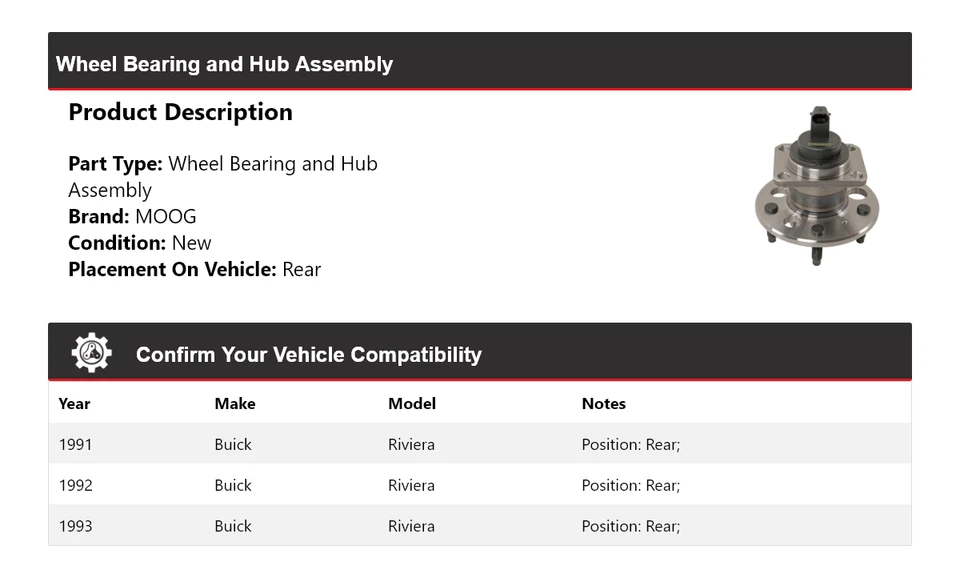Image resolution: width=960 pixels, height=578 pixels.
Task: Click the Make column header
Action: [x=234, y=404]
